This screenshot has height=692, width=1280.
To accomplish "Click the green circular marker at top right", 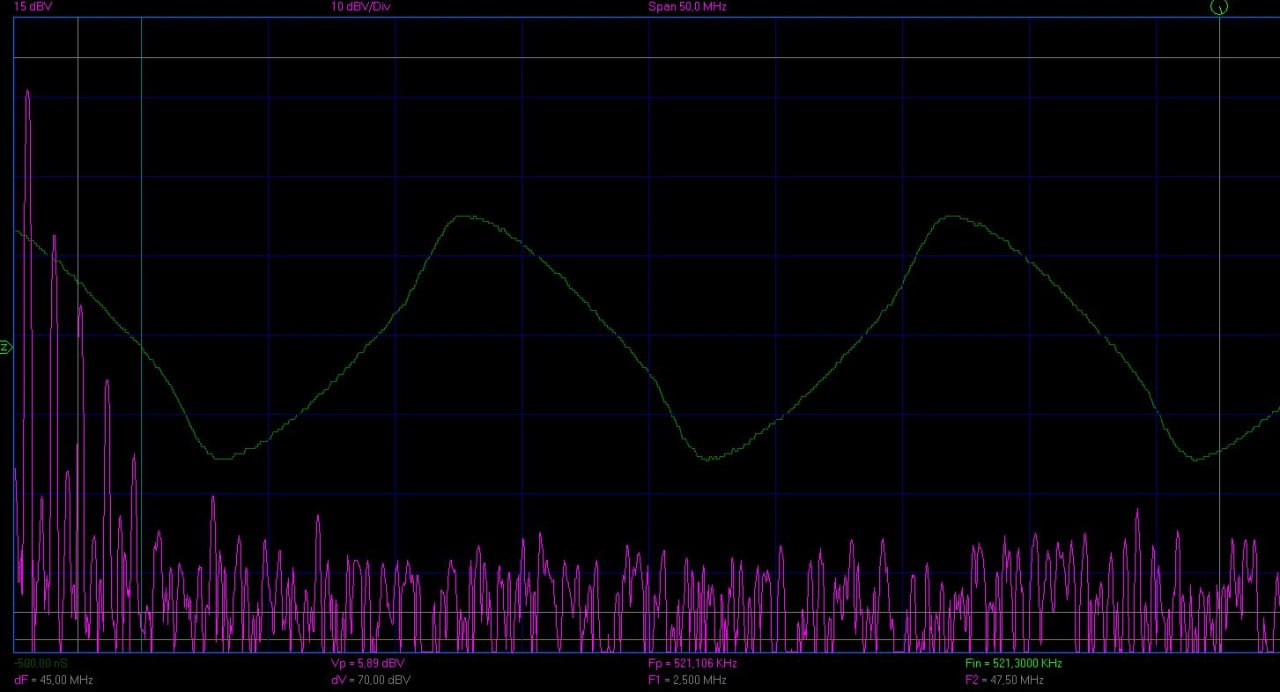I will click(x=1218, y=7).
